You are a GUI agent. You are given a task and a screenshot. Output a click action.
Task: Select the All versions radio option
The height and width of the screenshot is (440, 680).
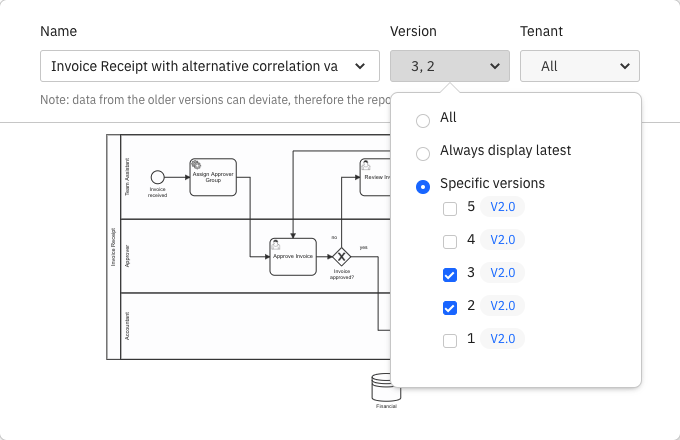[423, 119]
